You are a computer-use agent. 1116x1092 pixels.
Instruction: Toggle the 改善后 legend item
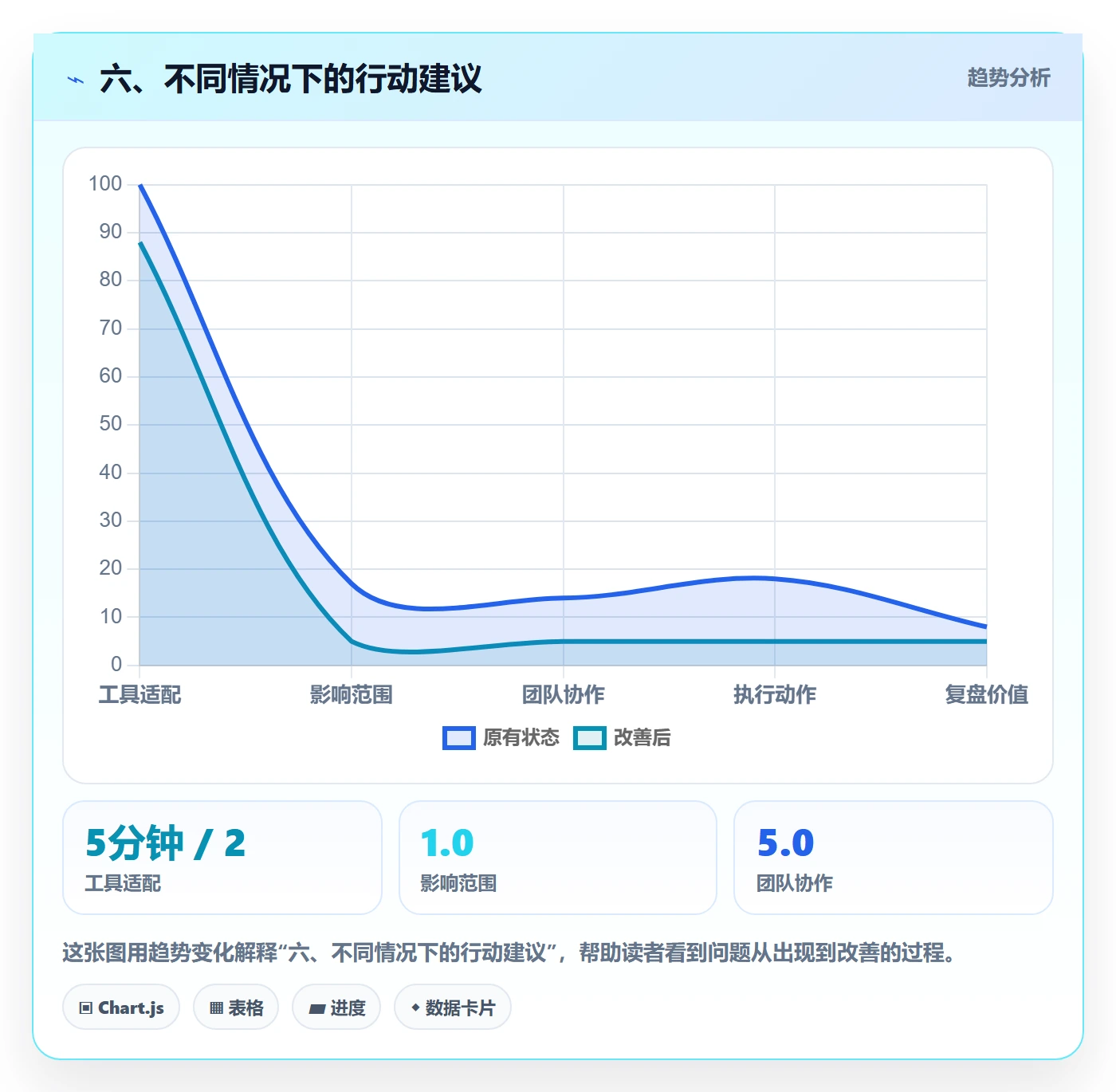[x=623, y=738]
